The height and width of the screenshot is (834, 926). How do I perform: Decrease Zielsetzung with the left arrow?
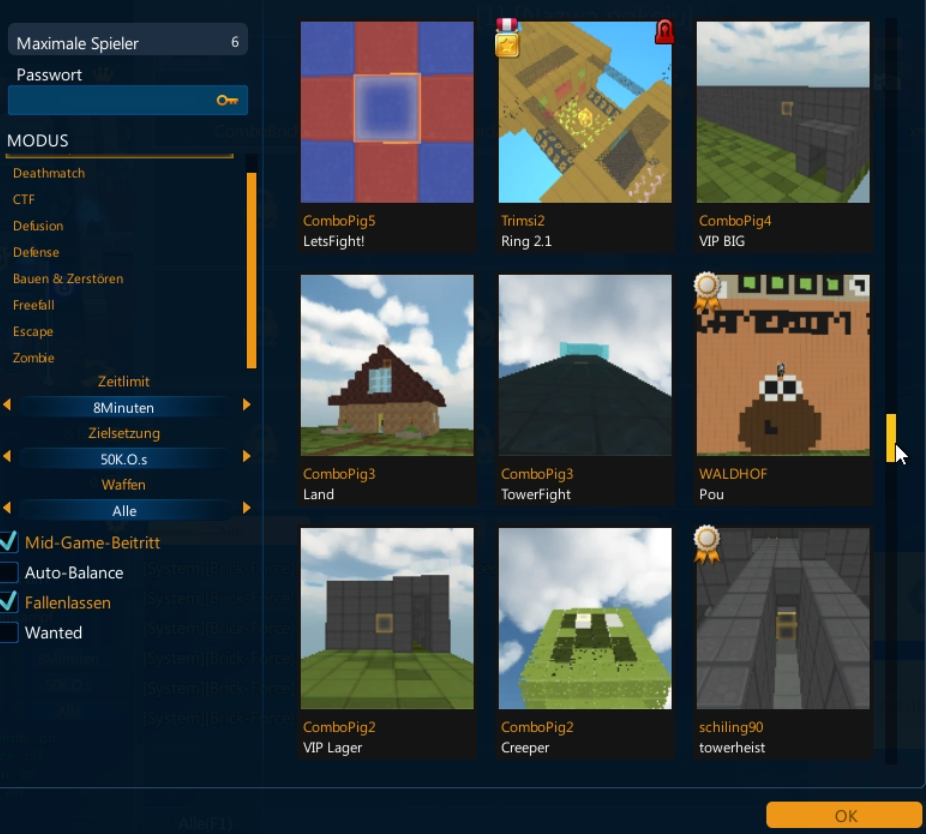click(7, 456)
